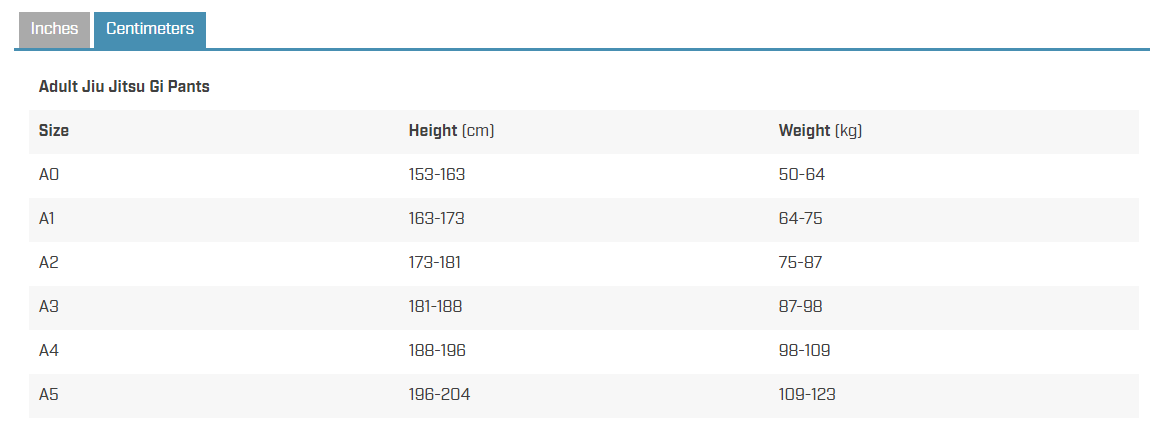Image resolution: width=1150 pixels, height=429 pixels.
Task: Click the Adult Jiu Jitsu Gi Pants heading
Action: [x=124, y=87]
